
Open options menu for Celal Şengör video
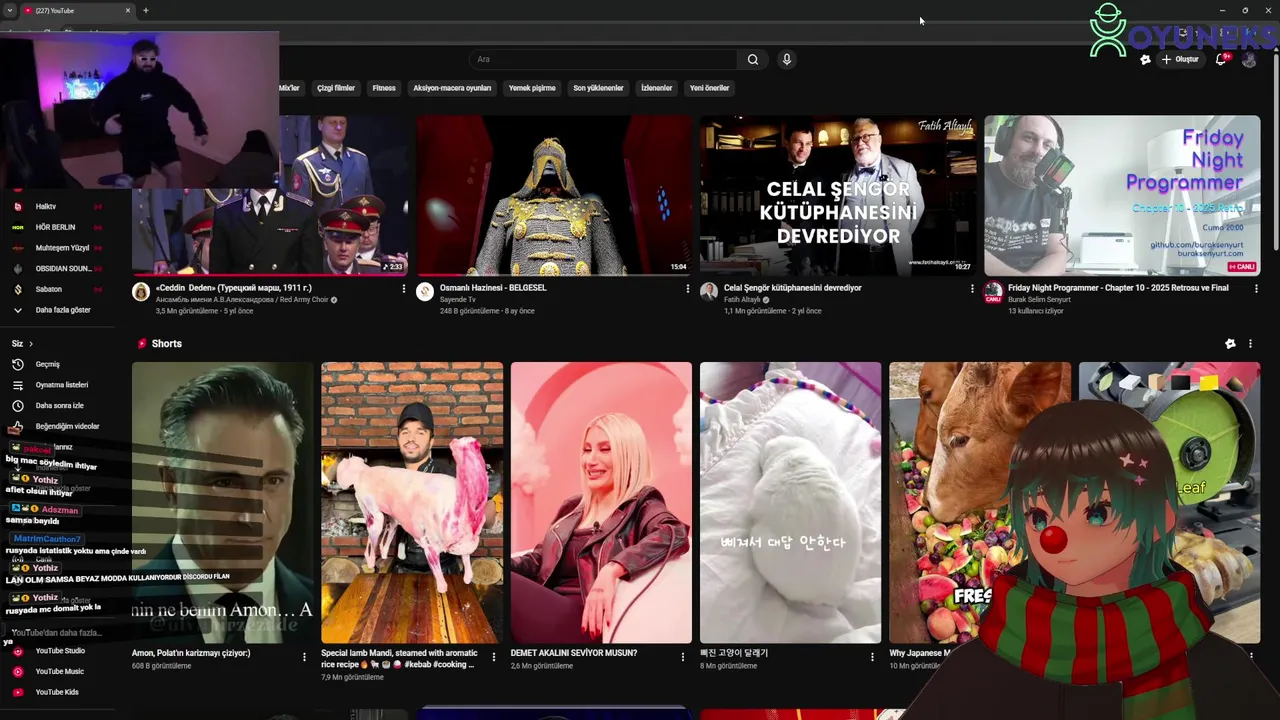[972, 288]
